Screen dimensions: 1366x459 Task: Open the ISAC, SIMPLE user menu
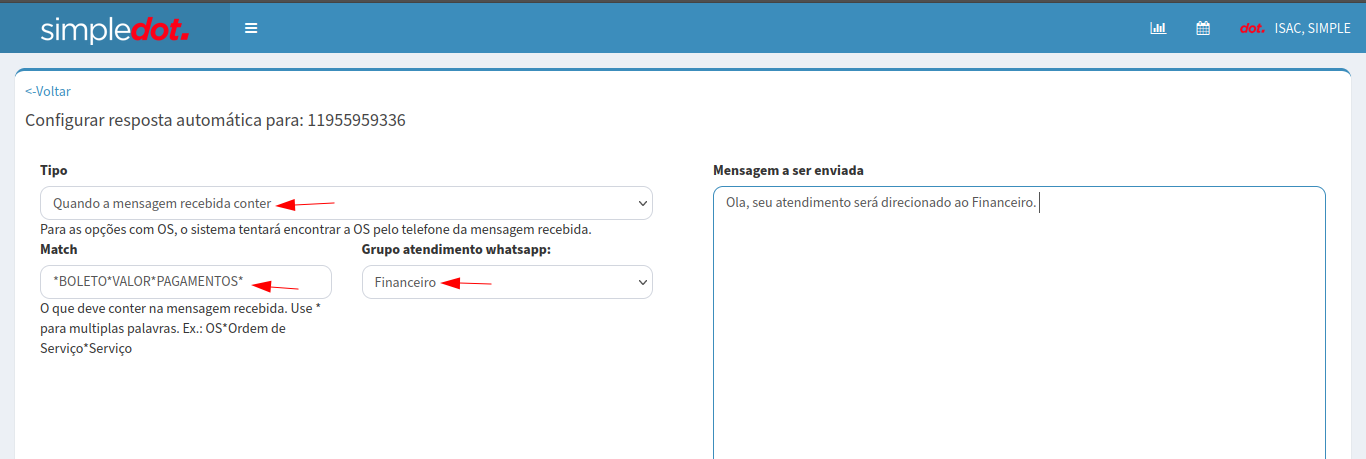coord(1312,28)
